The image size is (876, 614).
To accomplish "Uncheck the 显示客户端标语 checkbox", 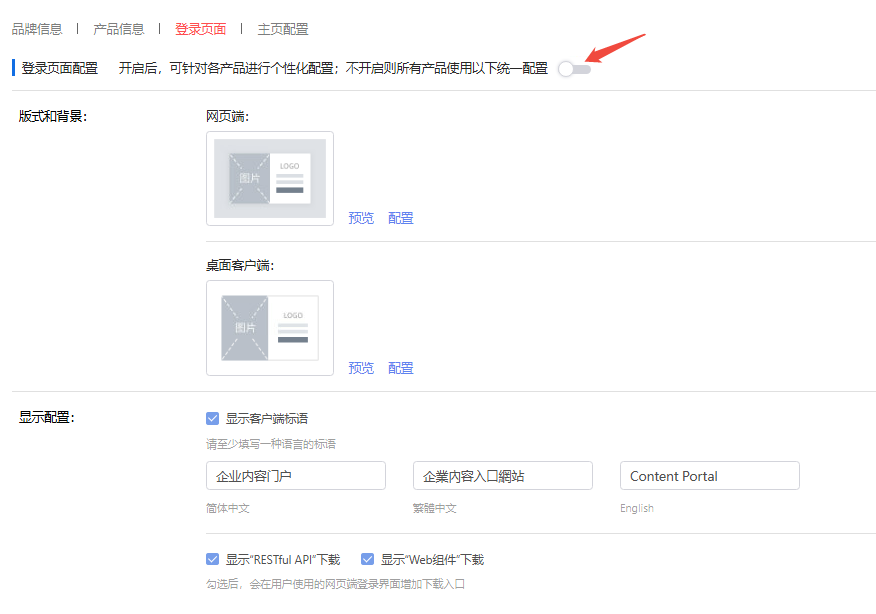I will tap(212, 418).
